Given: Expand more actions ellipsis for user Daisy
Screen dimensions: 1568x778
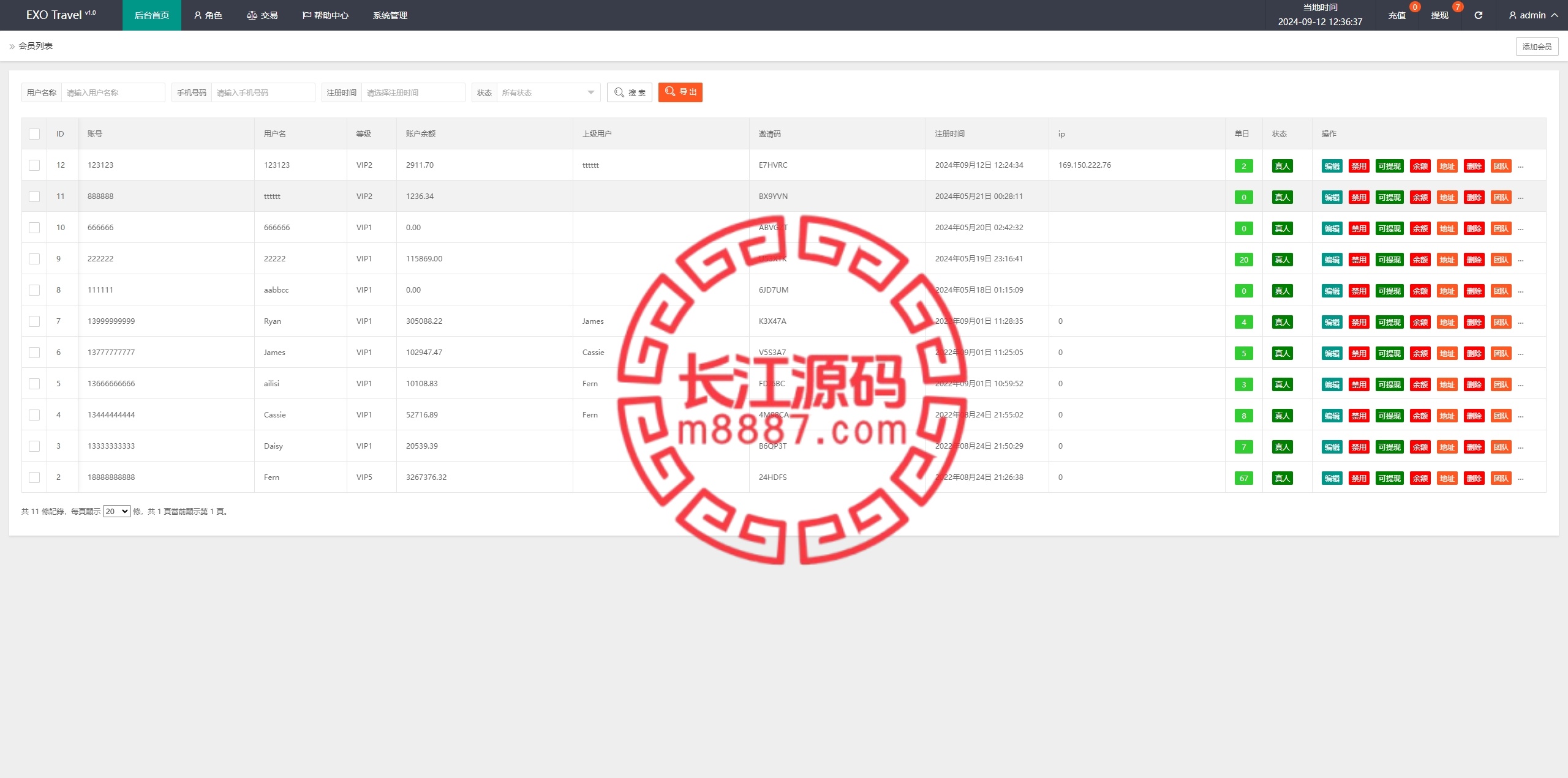Looking at the screenshot, I should click(x=1520, y=447).
